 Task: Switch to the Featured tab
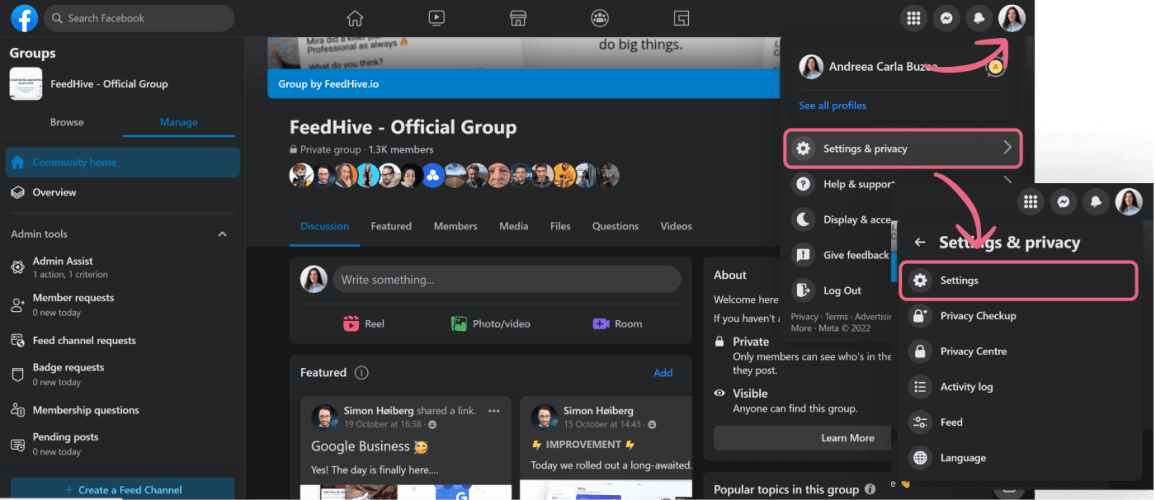point(391,226)
